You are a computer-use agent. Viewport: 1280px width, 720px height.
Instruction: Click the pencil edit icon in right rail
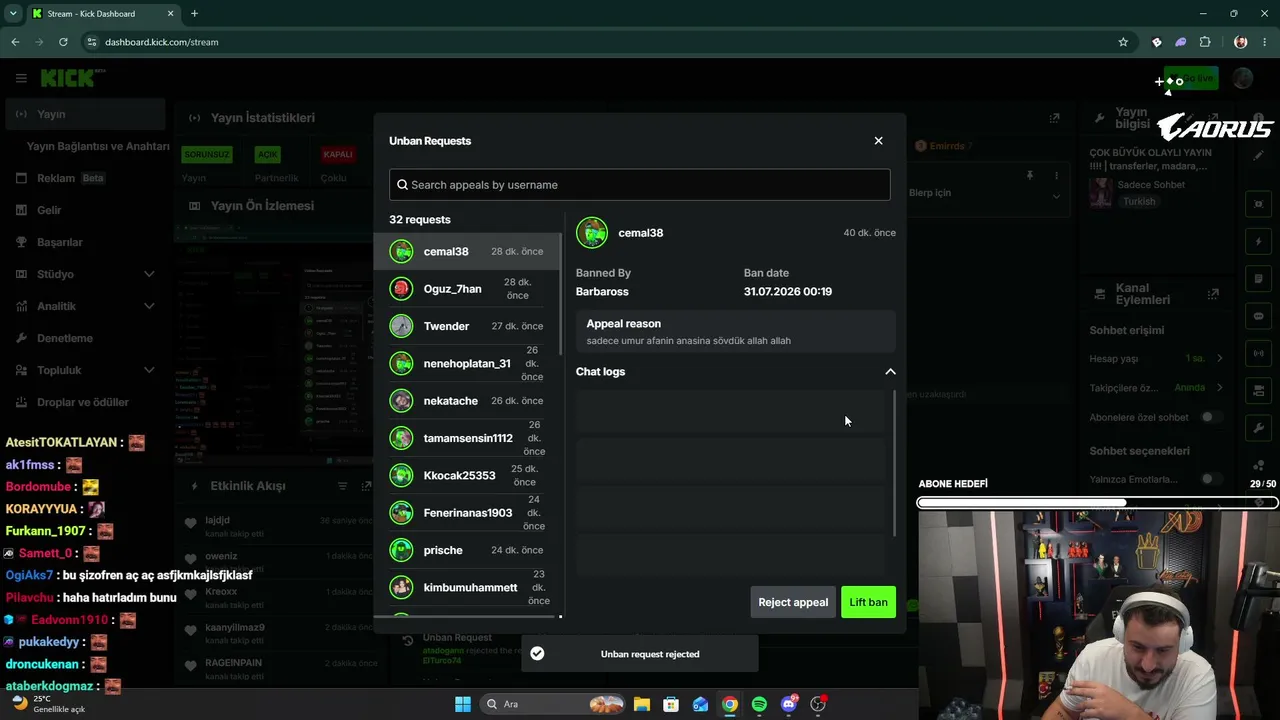click(x=1259, y=155)
